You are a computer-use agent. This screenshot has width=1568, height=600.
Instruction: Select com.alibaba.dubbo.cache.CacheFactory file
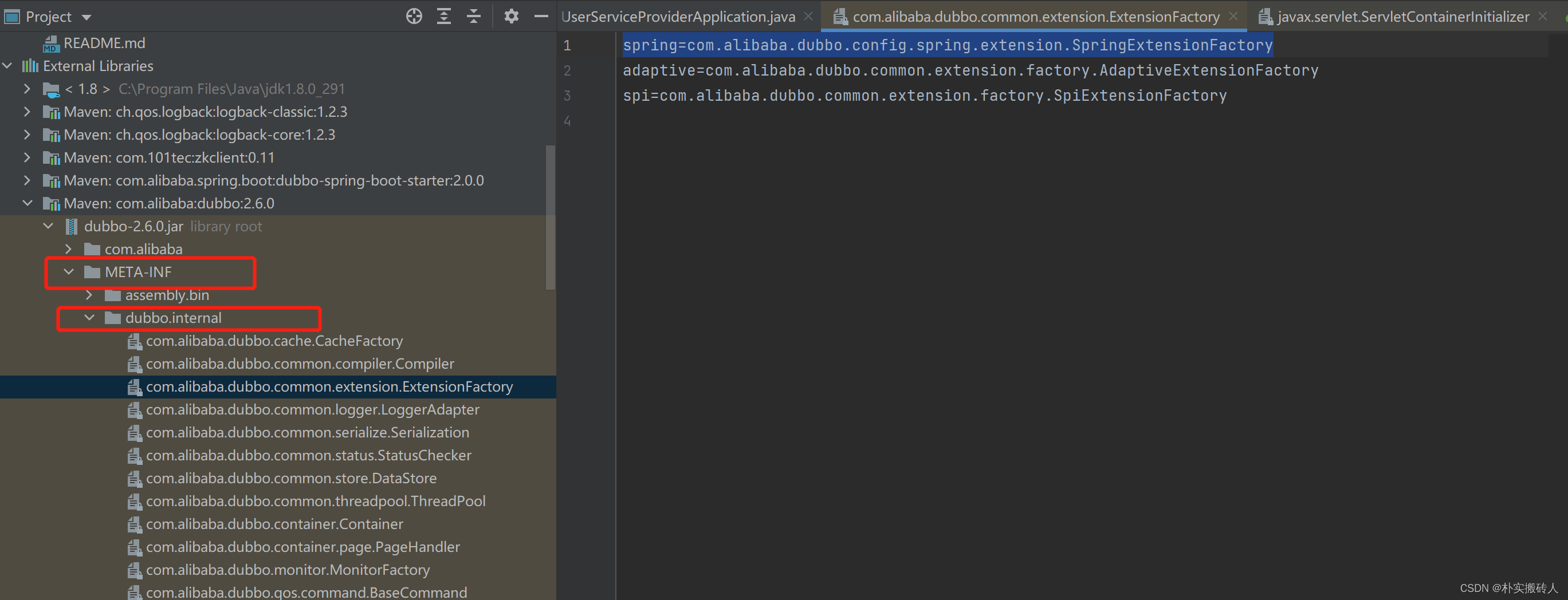click(274, 341)
